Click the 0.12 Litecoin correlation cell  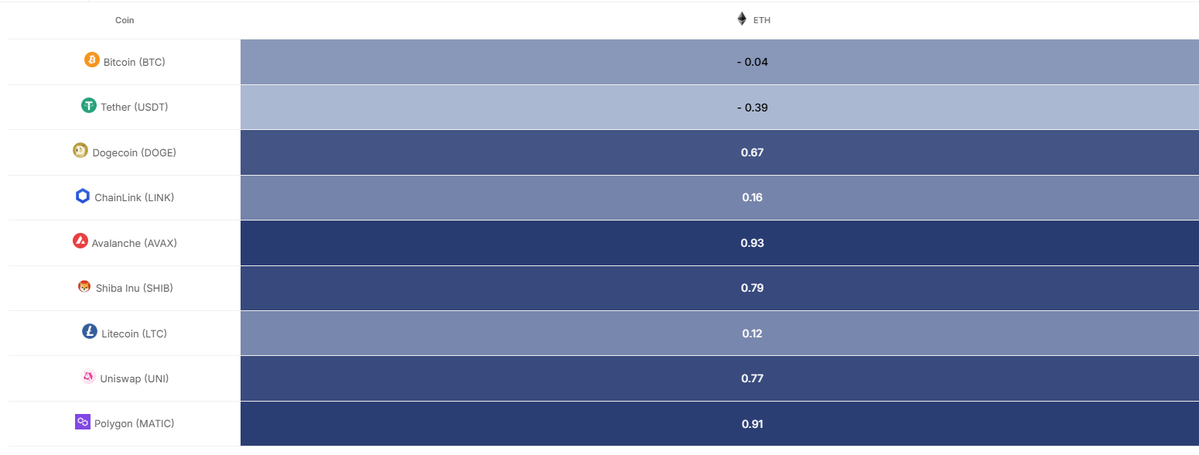[x=752, y=333]
